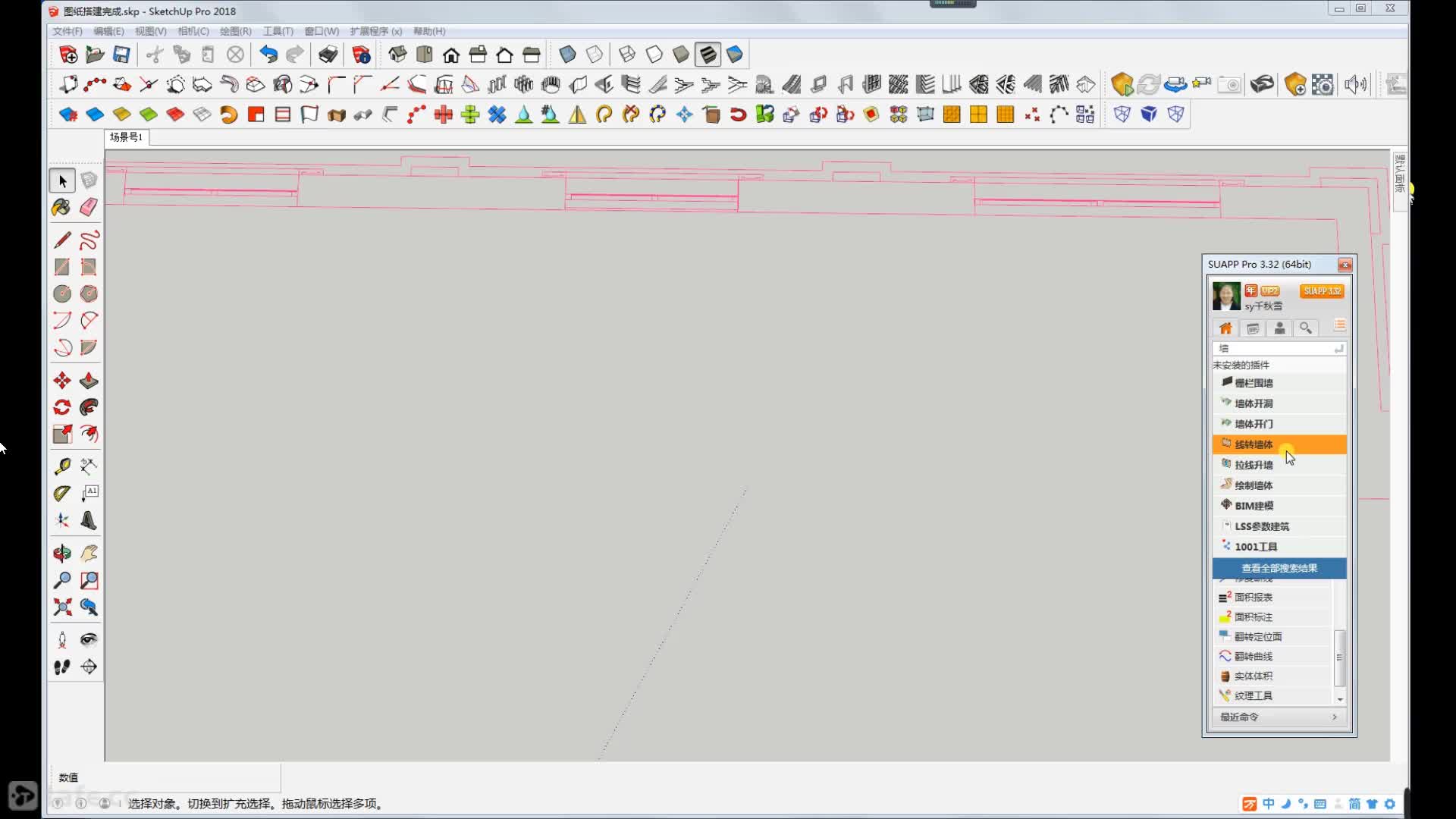Screen dimensions: 1456x819
Task: Select the Line pencil tool
Action: click(x=62, y=240)
